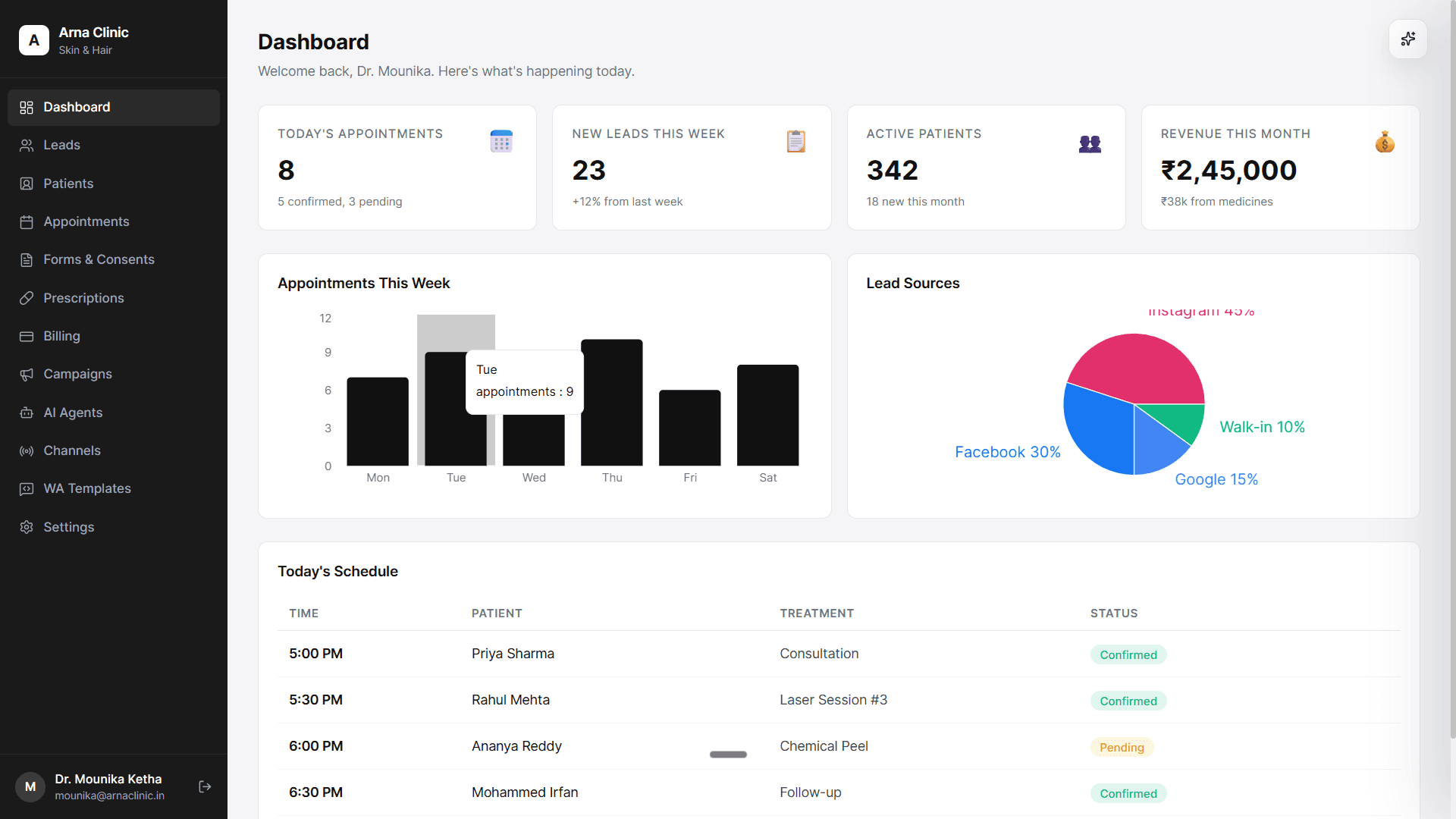This screenshot has height=819, width=1456.
Task: Click the Appointments calendar icon
Action: [27, 221]
